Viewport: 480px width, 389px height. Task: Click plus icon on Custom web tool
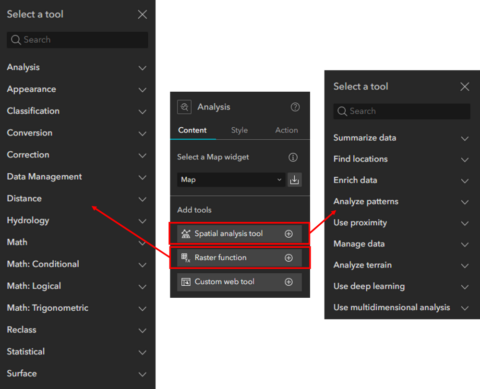[289, 282]
